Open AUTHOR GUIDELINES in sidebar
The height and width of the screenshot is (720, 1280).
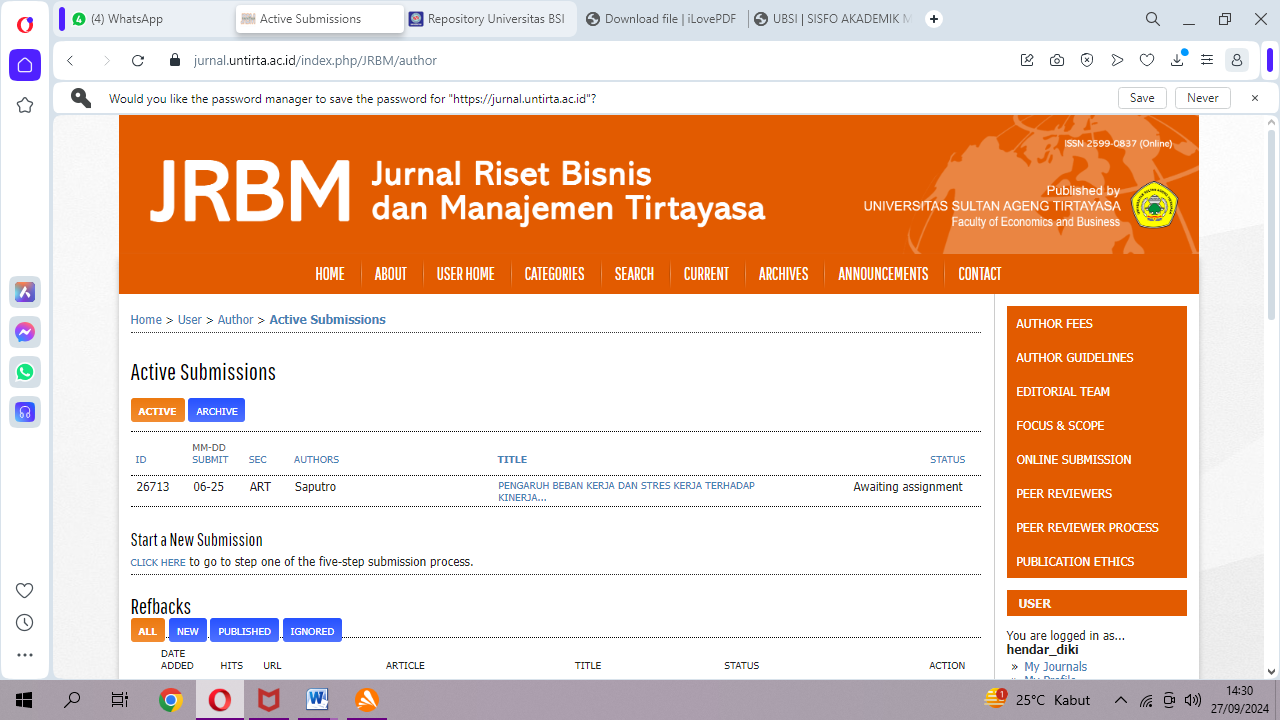(1074, 358)
